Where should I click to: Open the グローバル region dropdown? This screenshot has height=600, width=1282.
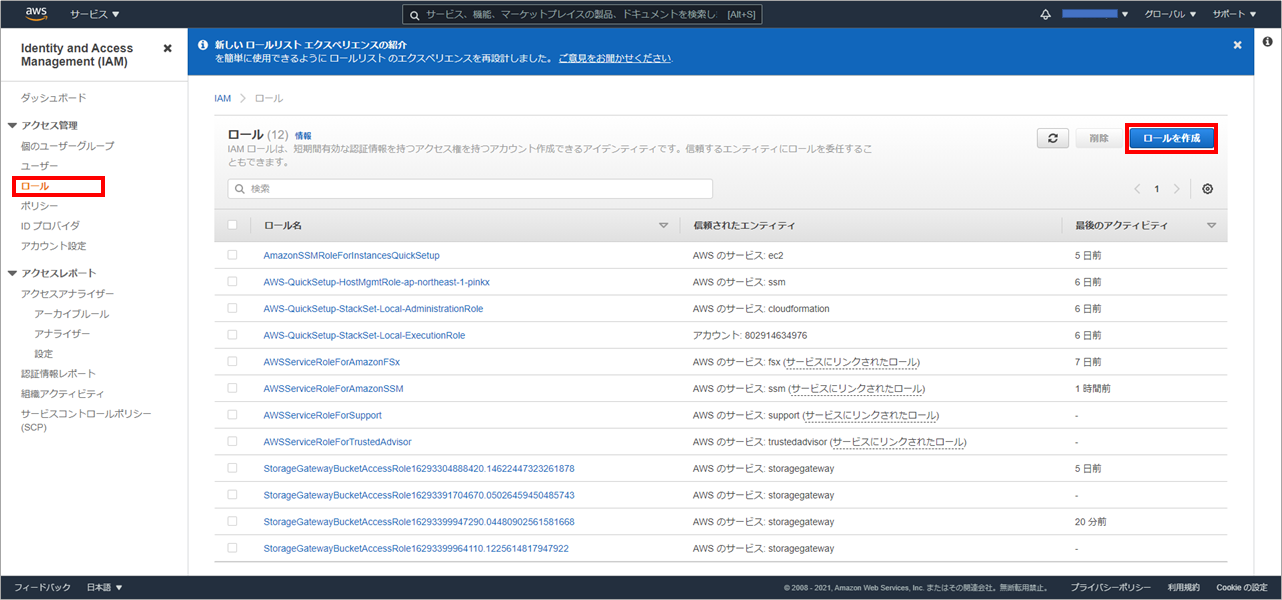point(1170,14)
